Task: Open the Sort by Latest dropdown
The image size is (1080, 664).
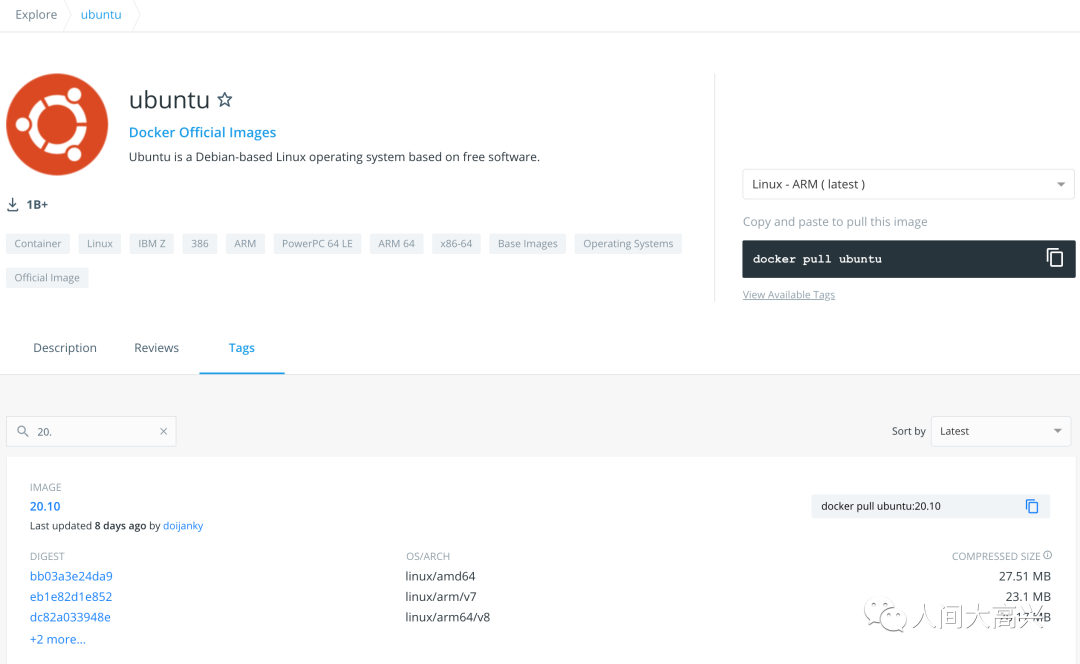Action: 1000,431
